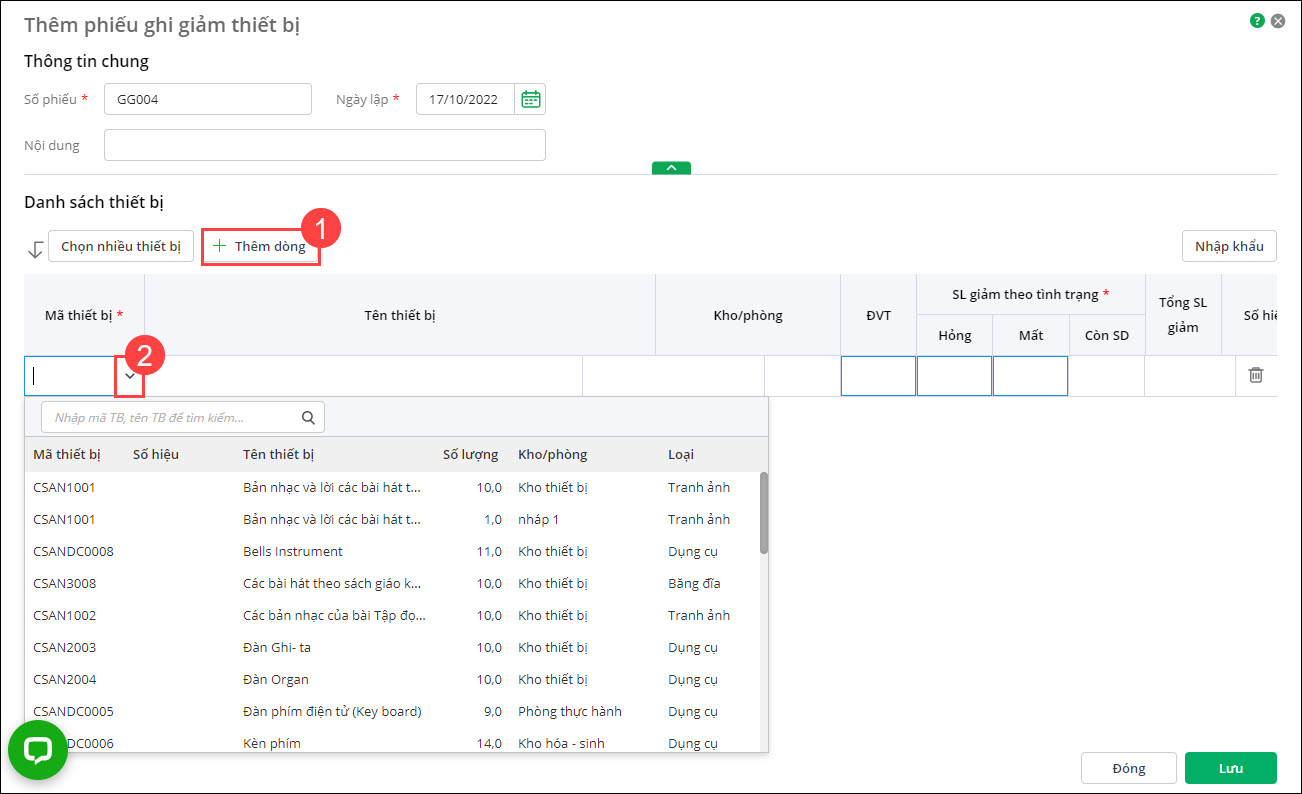Click the Hỏng column header

tap(954, 335)
